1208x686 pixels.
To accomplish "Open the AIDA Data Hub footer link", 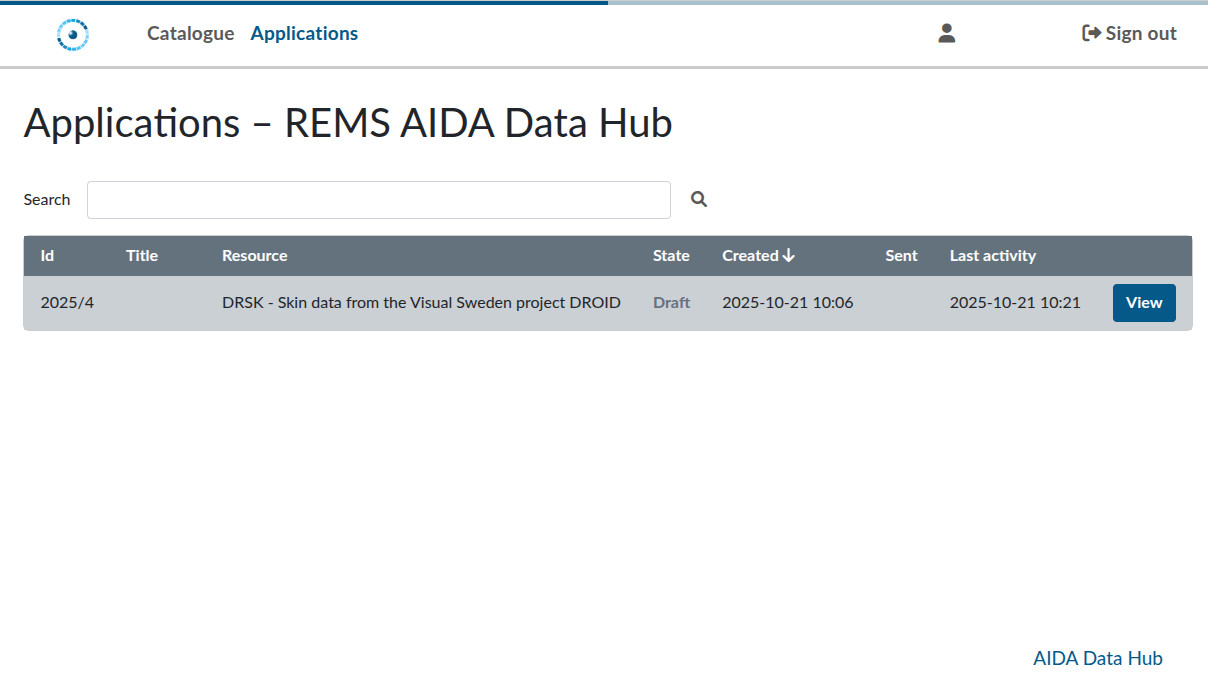I will pyautogui.click(x=1097, y=658).
